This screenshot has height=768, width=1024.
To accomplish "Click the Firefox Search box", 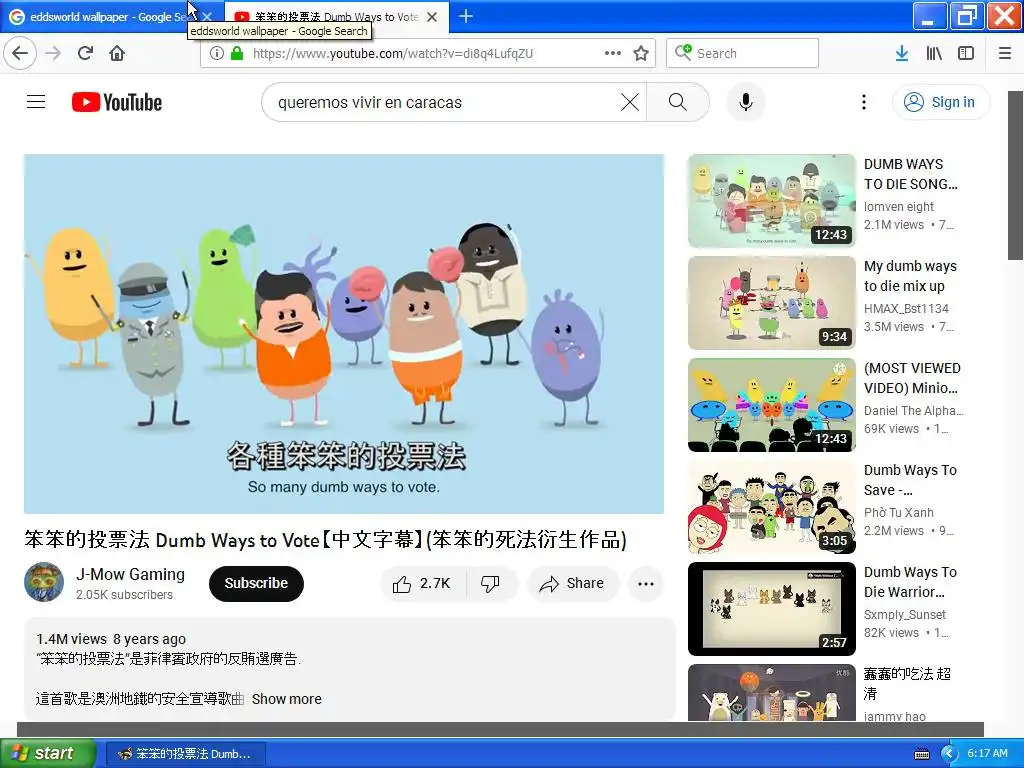I will 743,53.
